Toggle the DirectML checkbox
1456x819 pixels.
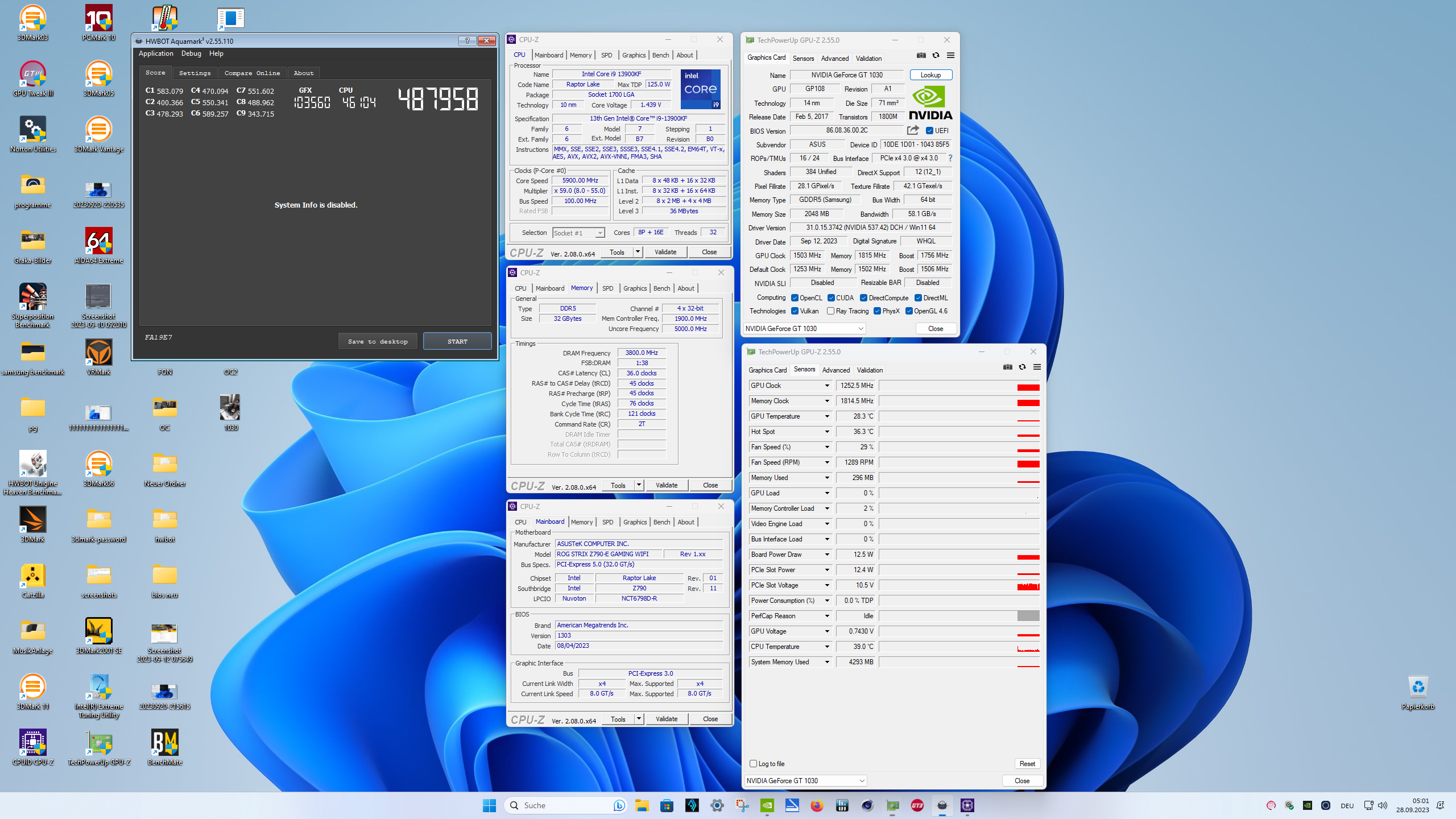coord(918,298)
